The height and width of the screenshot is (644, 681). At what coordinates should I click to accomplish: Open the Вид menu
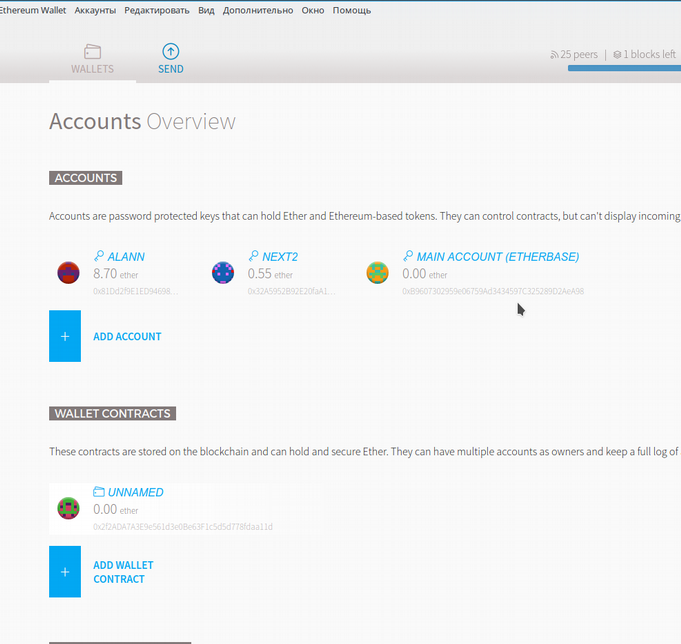point(206,10)
